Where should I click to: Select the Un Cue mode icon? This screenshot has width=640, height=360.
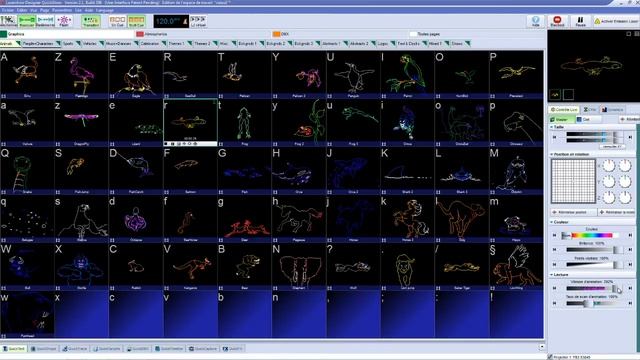click(118, 21)
